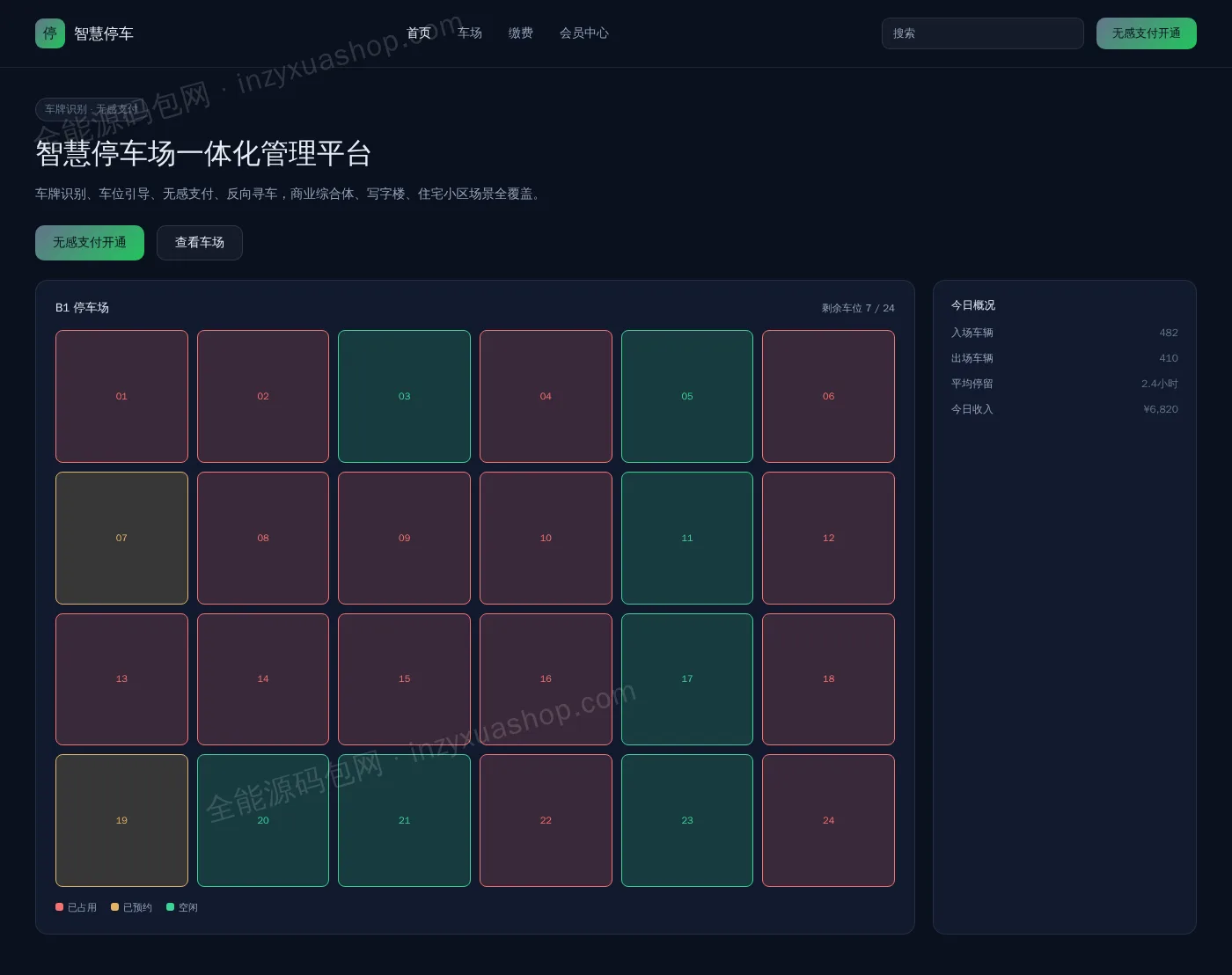This screenshot has height=975, width=1232.
Task: Click parking spot 14
Action: coord(263,679)
